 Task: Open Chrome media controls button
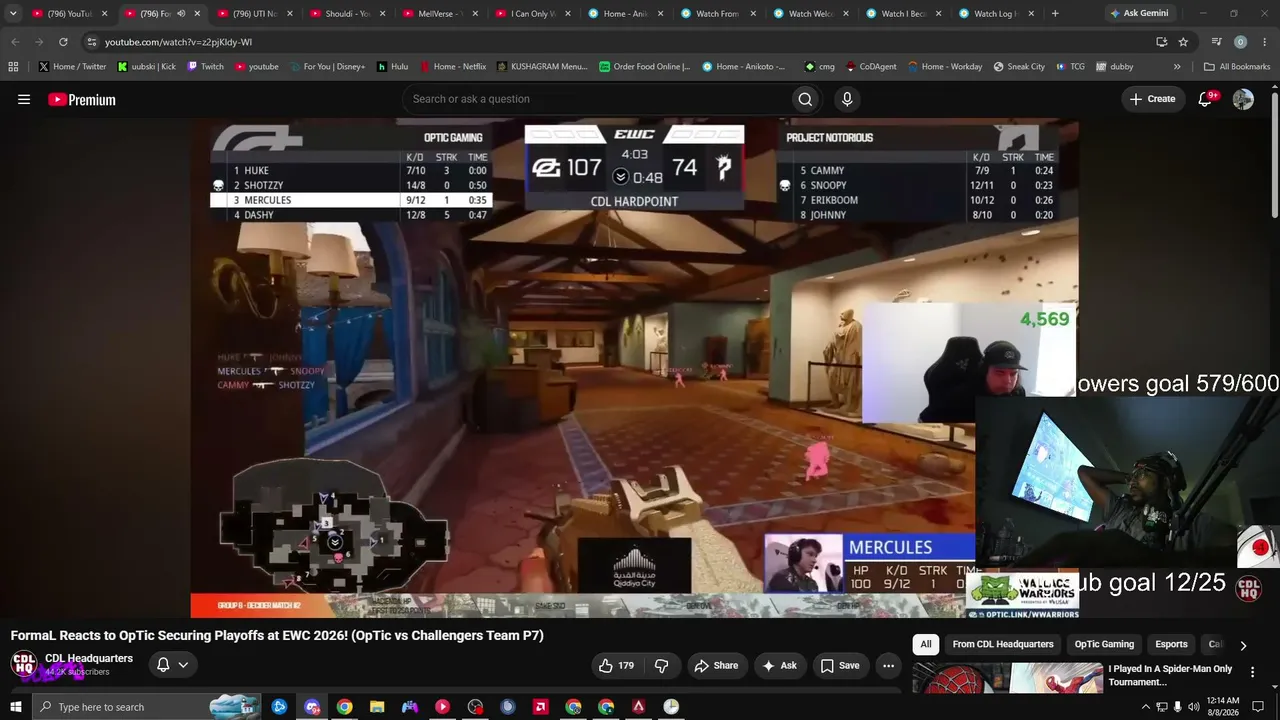pyautogui.click(x=1216, y=42)
